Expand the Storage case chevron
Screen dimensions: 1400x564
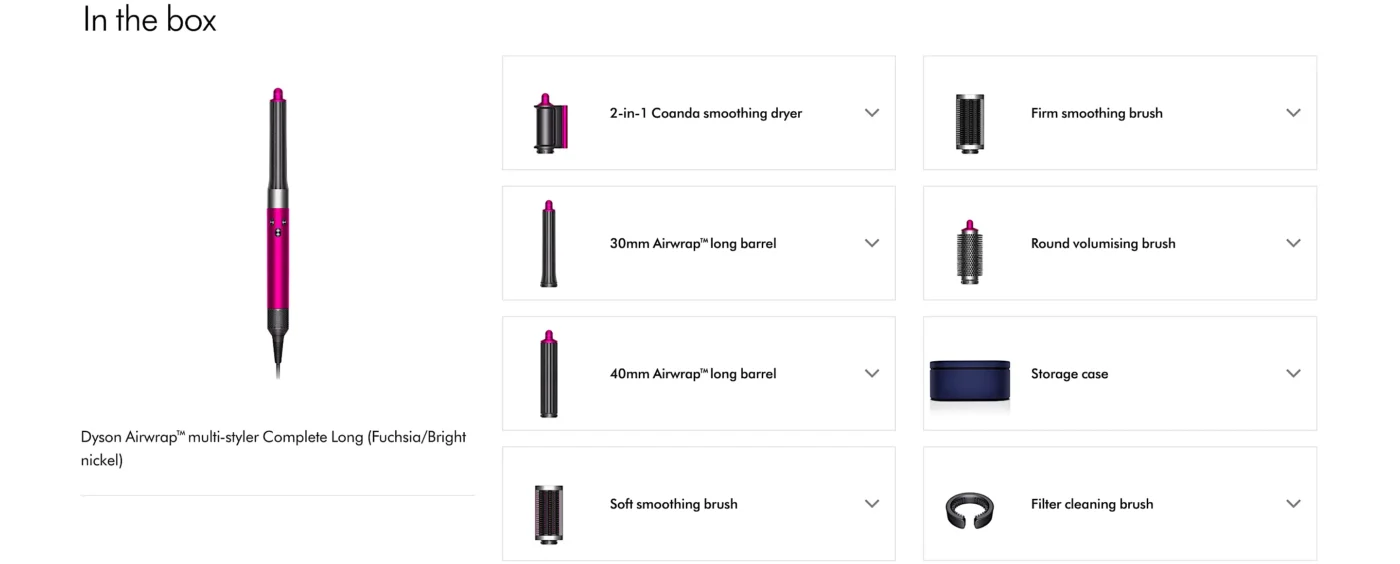(x=1293, y=374)
